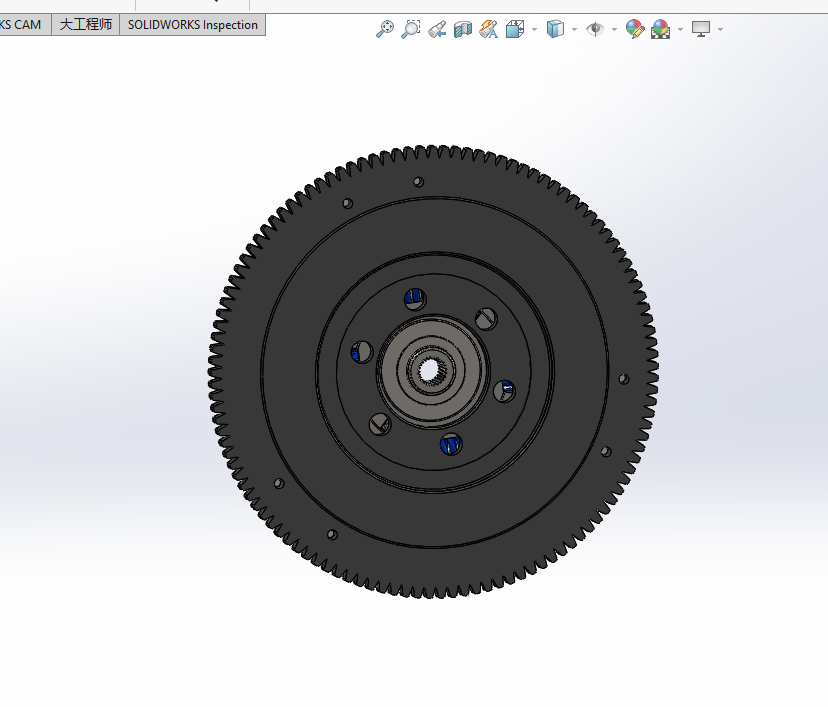Select the Zoom to Area tool
Screen dimensions: 828x707
point(410,29)
